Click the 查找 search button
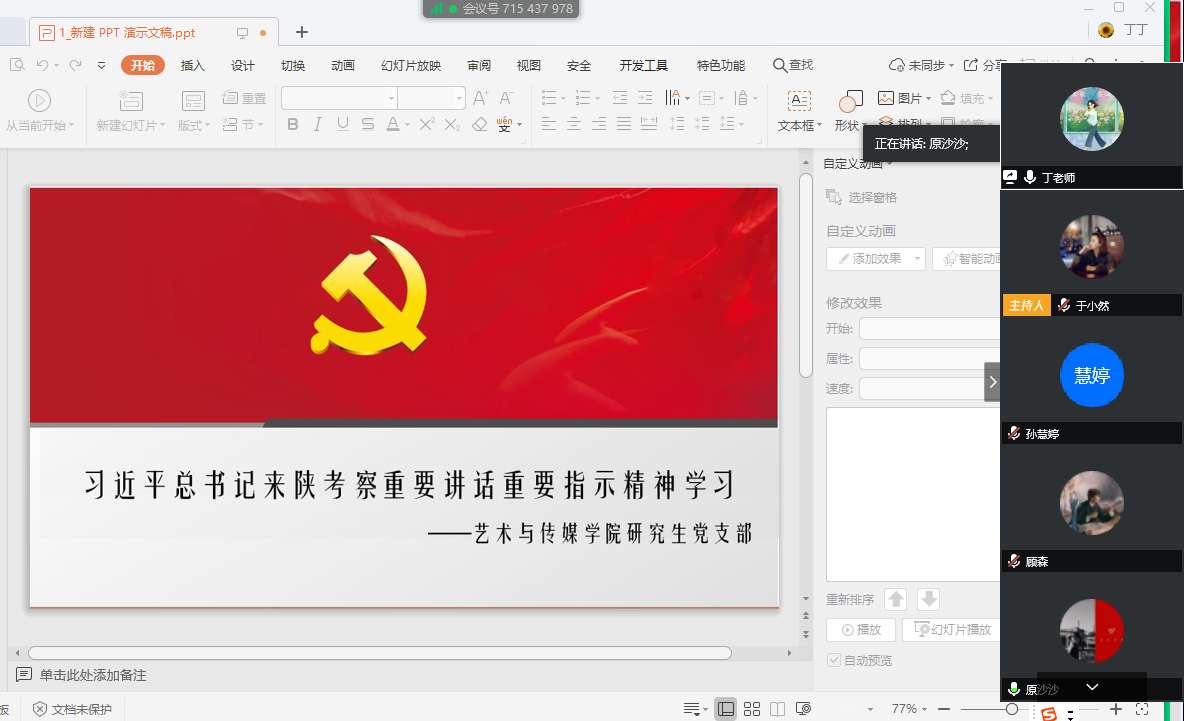Image resolution: width=1184 pixels, height=721 pixels. (x=793, y=65)
